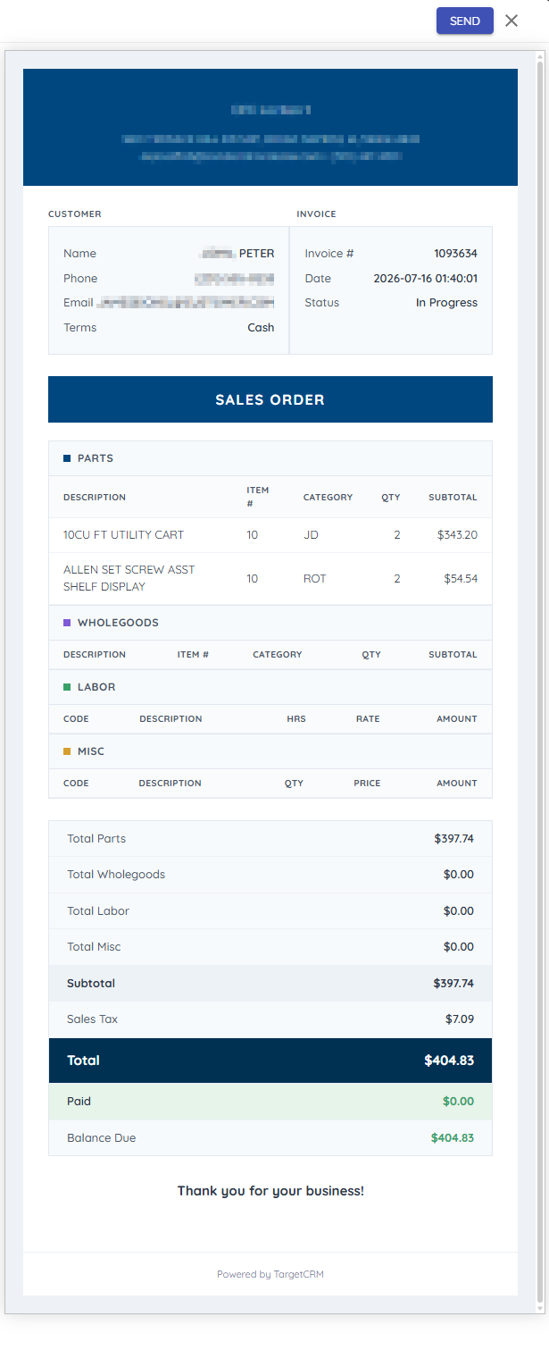
Task: Click the green LABOR section square icon
Action: point(67,687)
